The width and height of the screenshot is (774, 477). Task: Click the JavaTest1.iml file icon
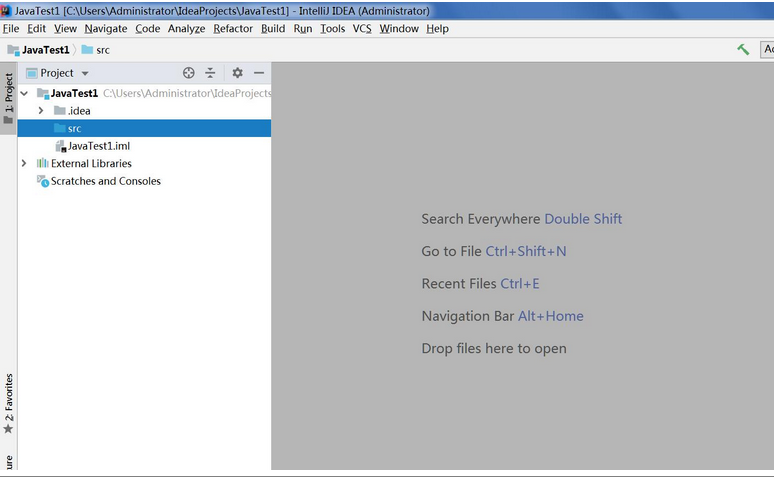[61, 146]
